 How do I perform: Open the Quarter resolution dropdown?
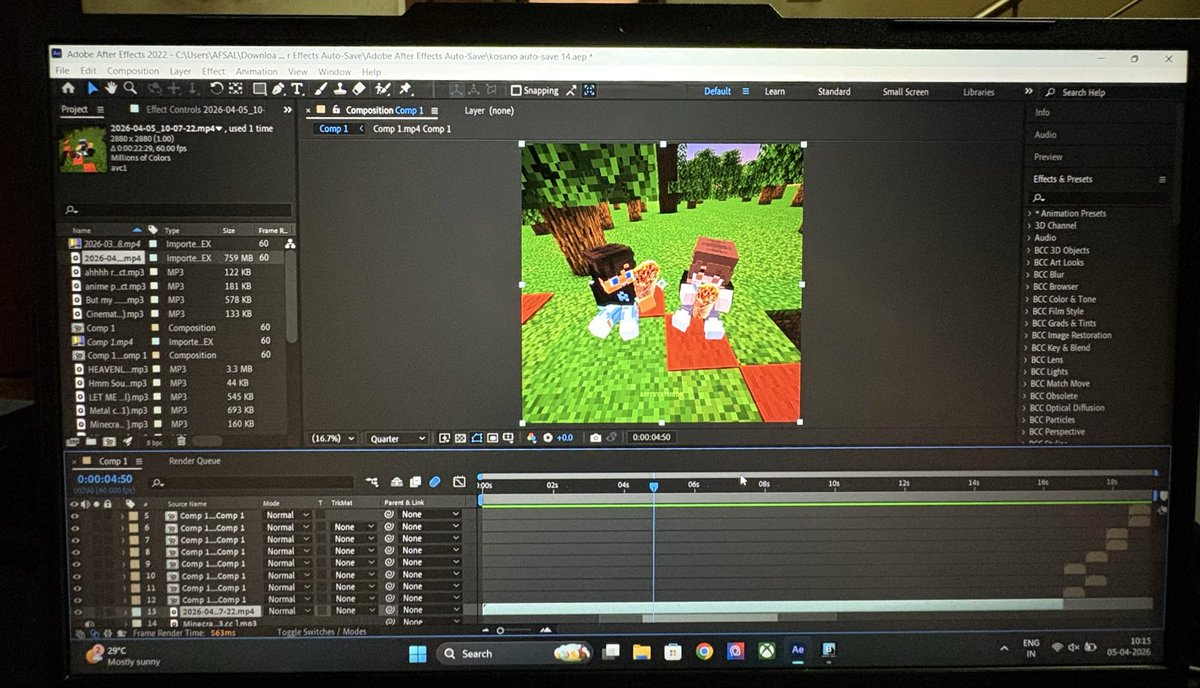(x=397, y=438)
